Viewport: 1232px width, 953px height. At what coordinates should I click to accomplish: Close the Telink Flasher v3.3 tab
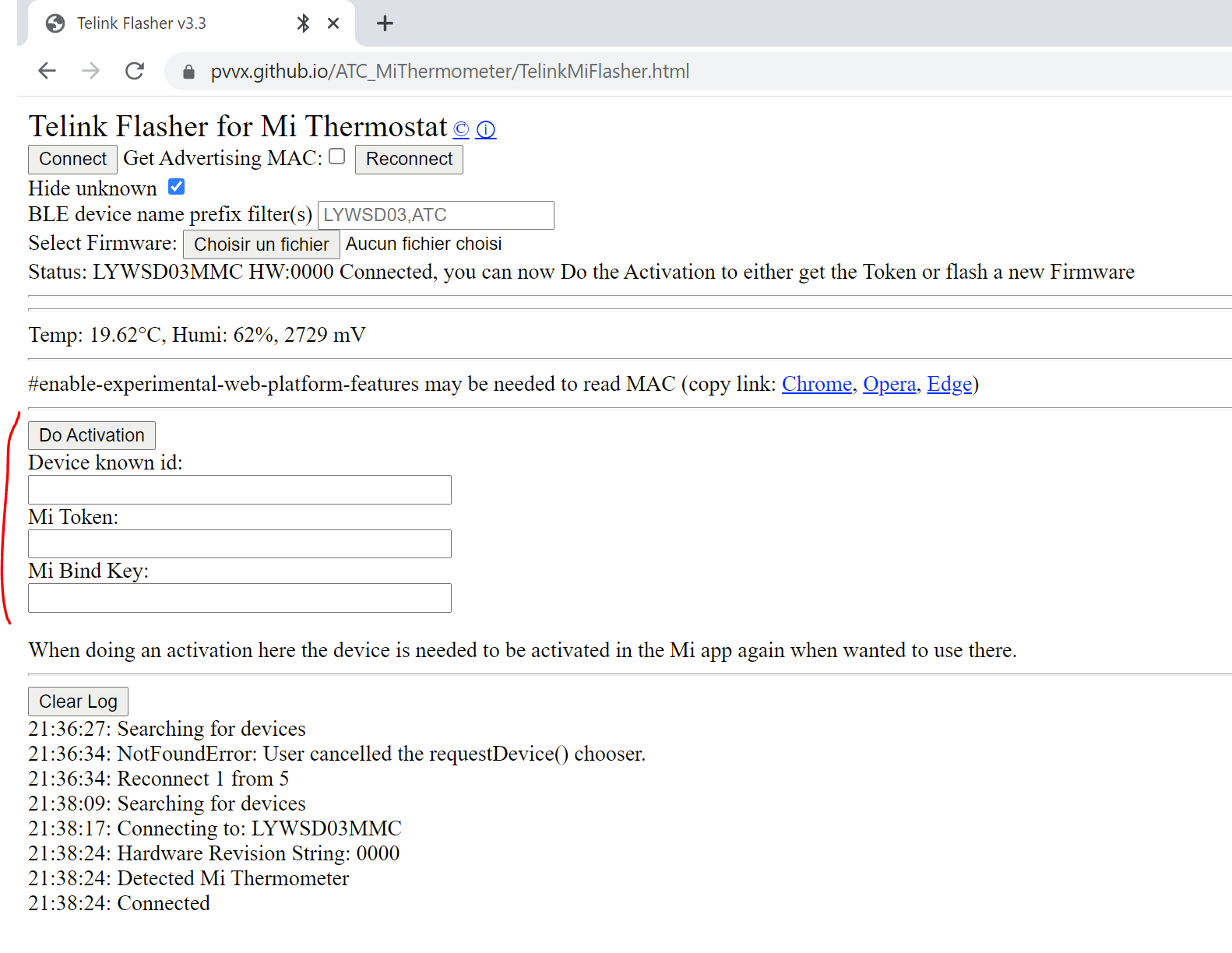tap(333, 23)
